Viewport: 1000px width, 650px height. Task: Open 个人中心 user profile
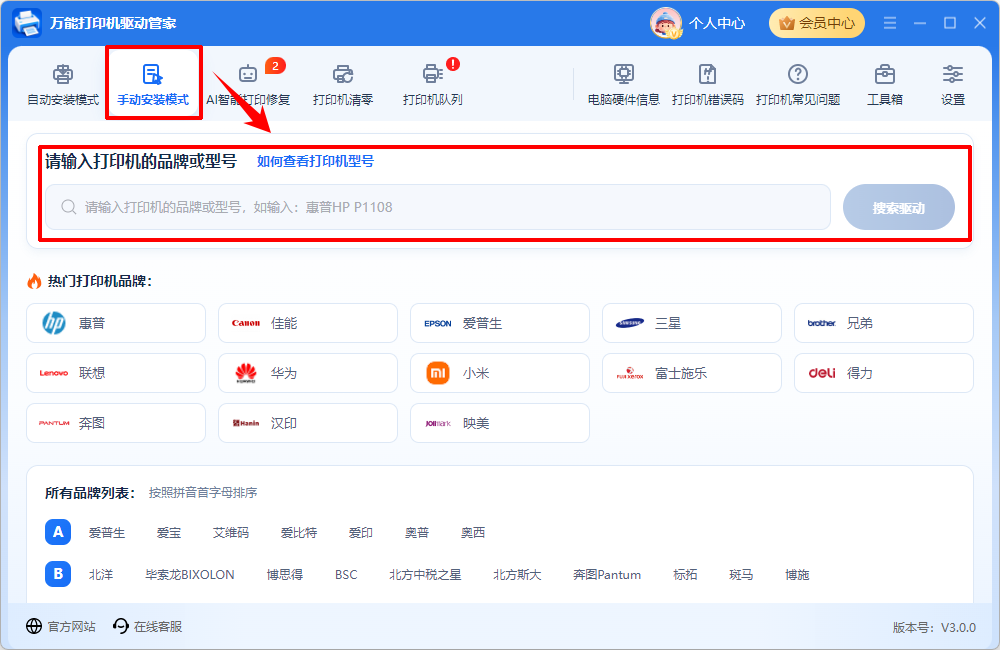pyautogui.click(x=697, y=23)
